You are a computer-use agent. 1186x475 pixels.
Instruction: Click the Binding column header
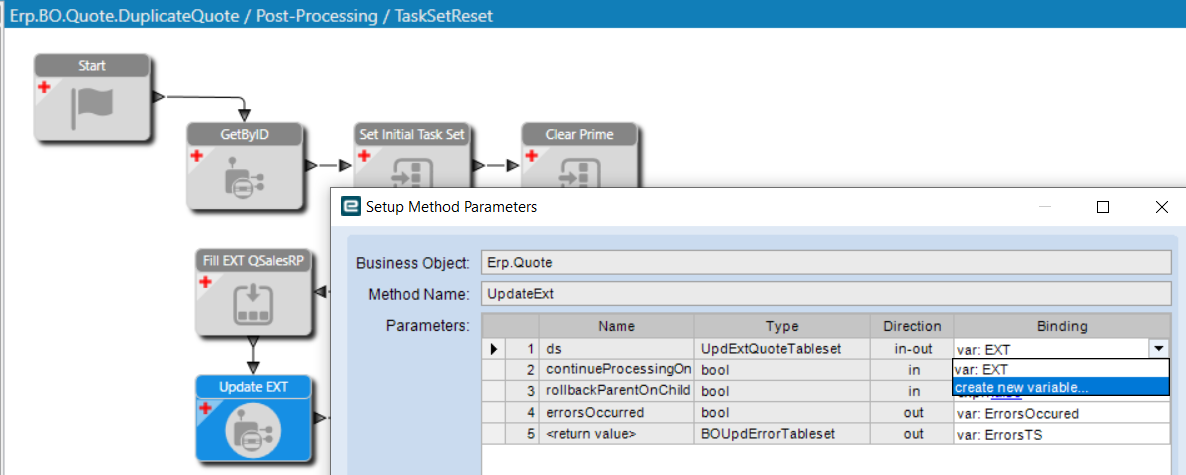(x=1061, y=327)
